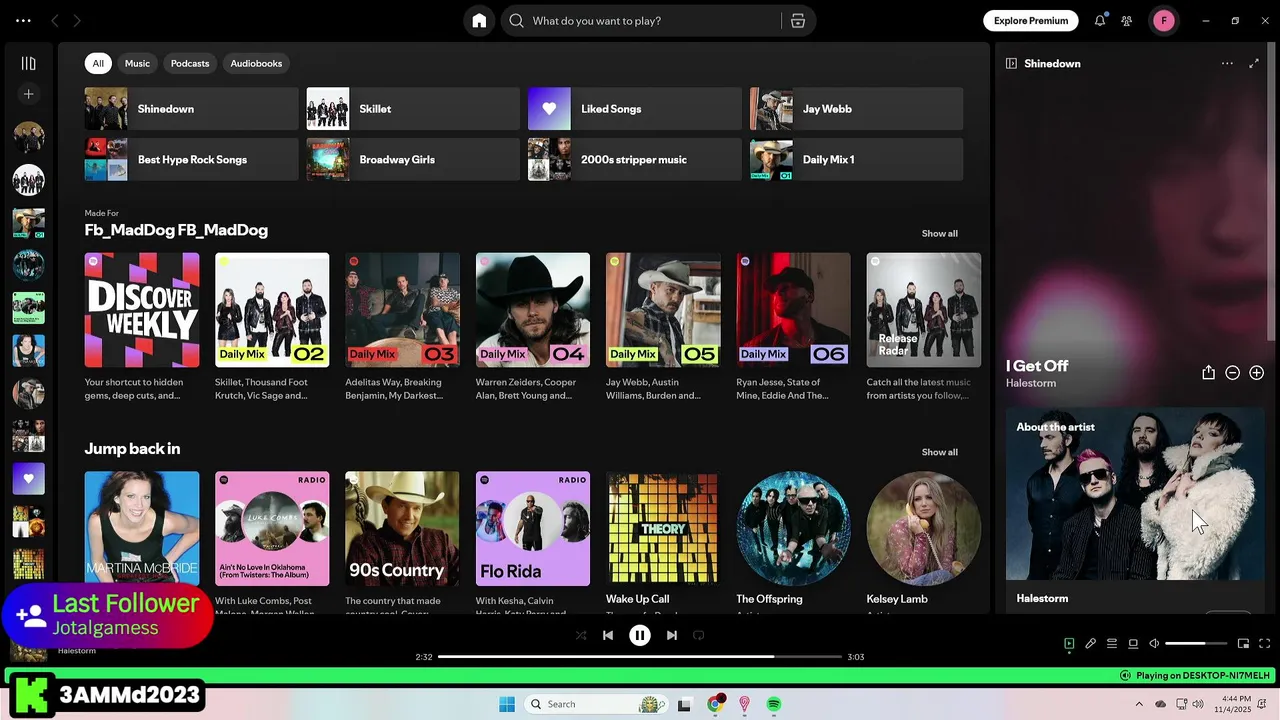The image size is (1280, 720).
Task: Select the Podcasts filter chip
Action: [x=190, y=63]
